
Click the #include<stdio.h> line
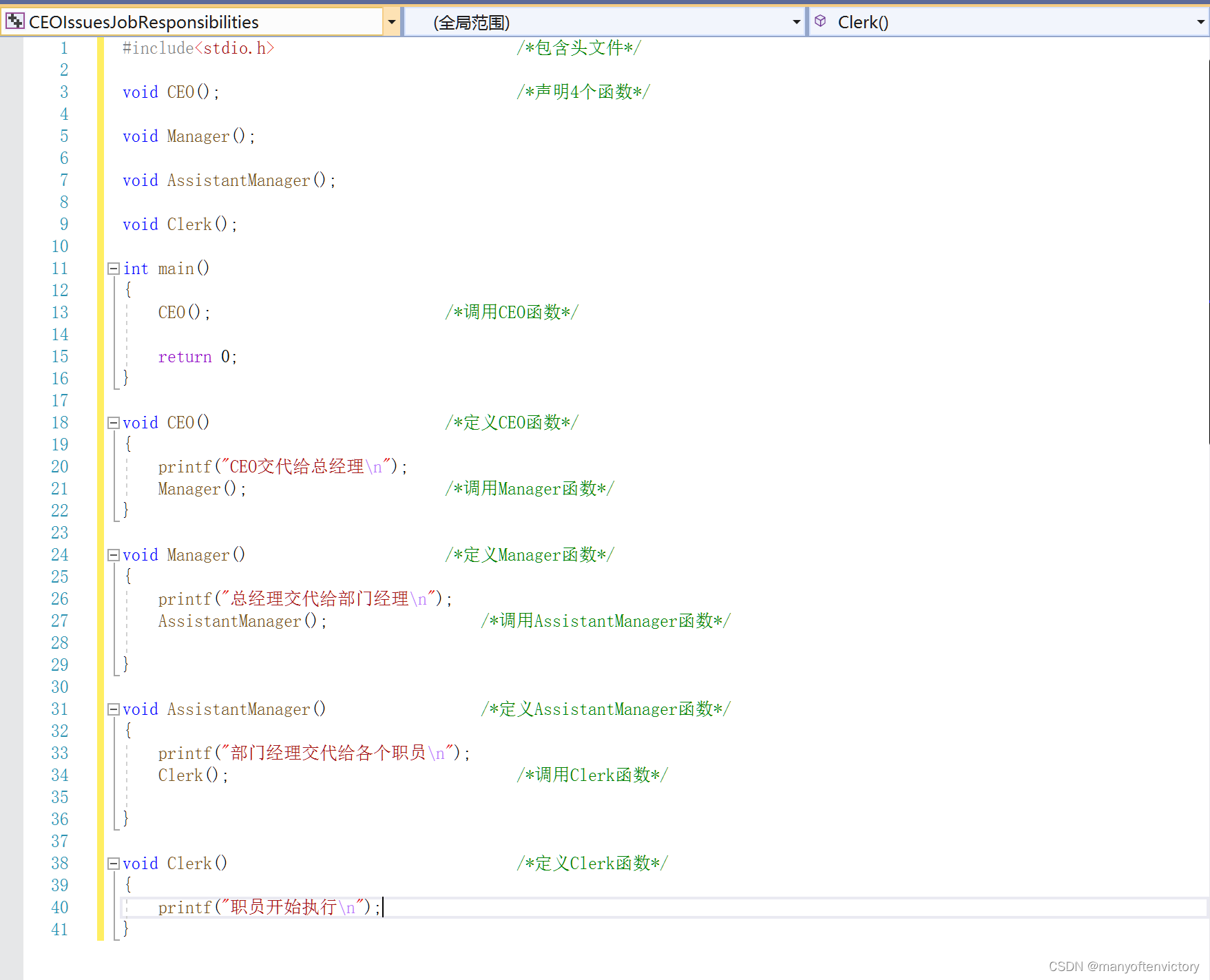tap(198, 48)
